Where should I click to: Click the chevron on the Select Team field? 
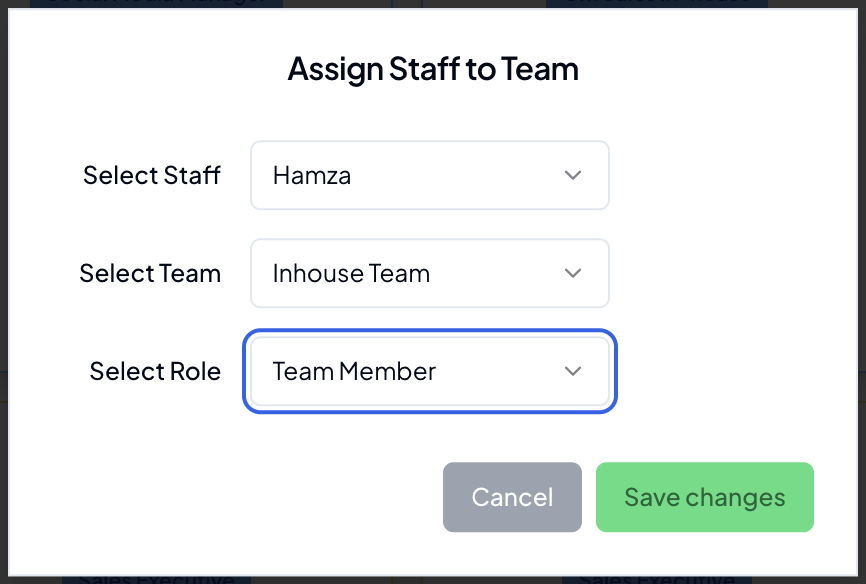573,273
